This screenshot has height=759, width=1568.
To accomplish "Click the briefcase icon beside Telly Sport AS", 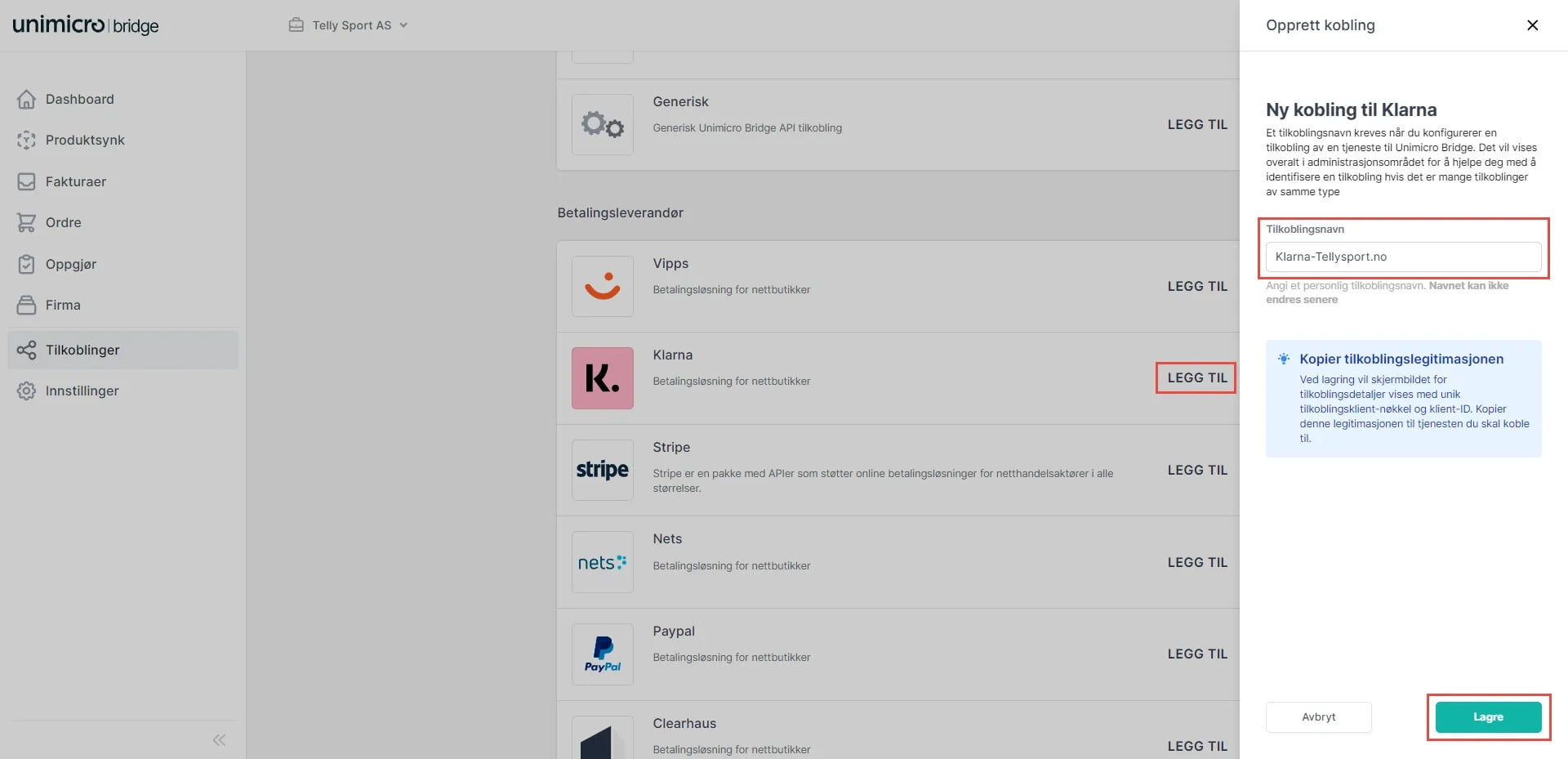I will (296, 25).
